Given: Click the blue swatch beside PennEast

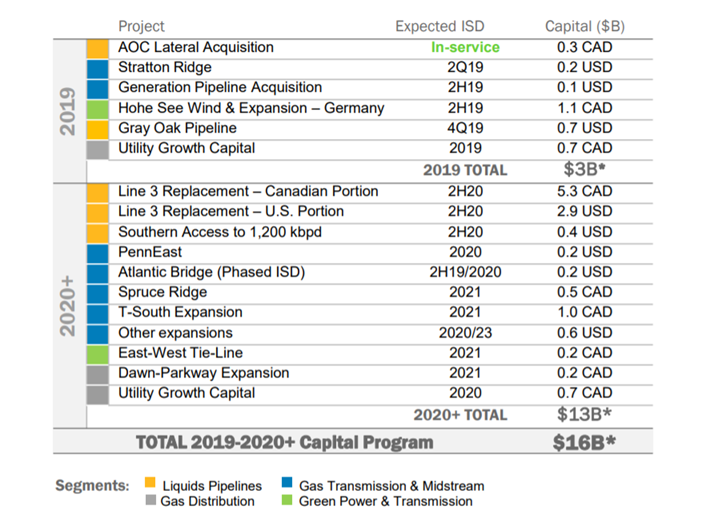Looking at the screenshot, I should coord(98,254).
